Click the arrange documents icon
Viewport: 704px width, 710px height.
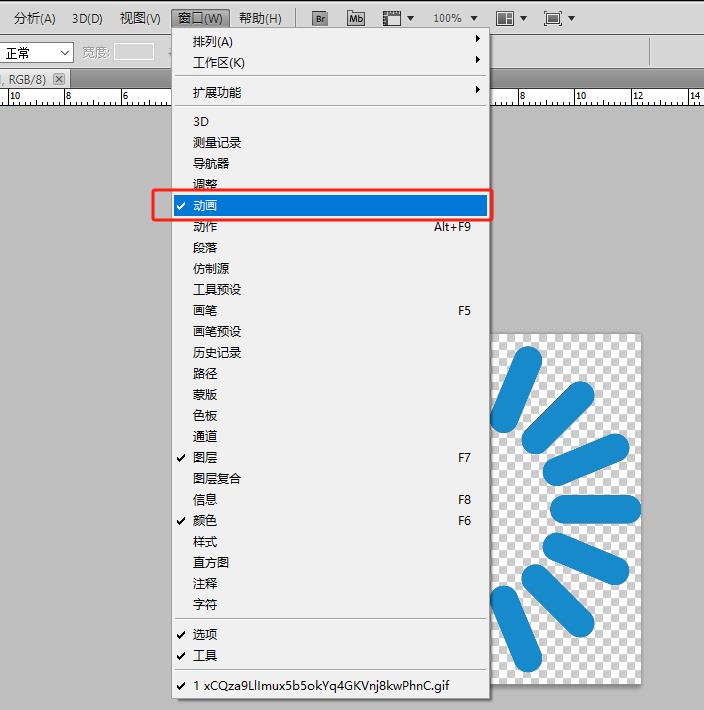click(x=505, y=19)
